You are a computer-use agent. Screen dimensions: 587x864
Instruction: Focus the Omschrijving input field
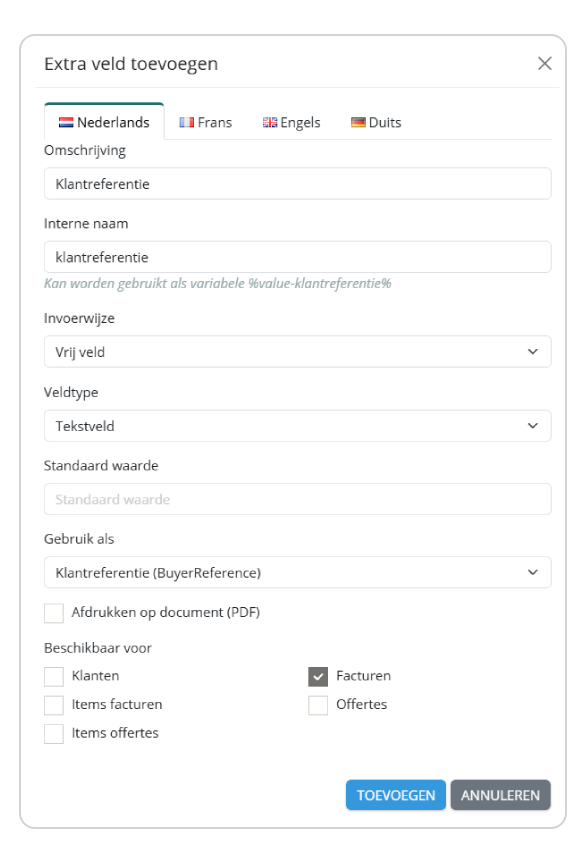(x=298, y=183)
